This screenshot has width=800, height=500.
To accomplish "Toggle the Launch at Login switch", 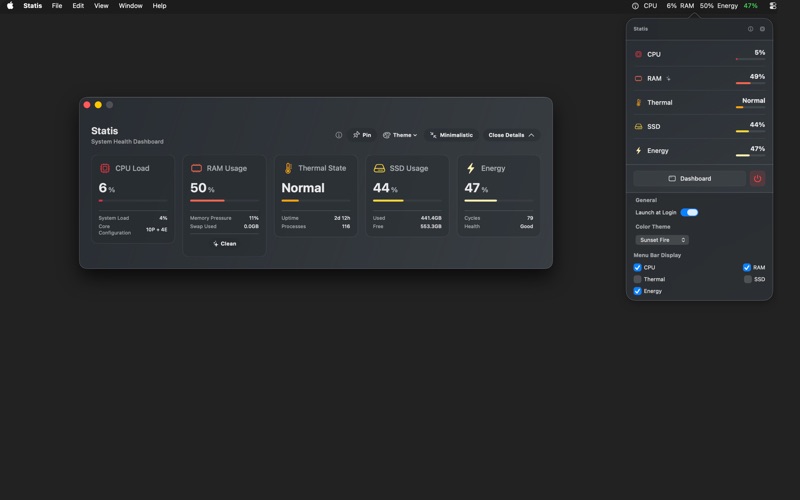I will [x=689, y=212].
